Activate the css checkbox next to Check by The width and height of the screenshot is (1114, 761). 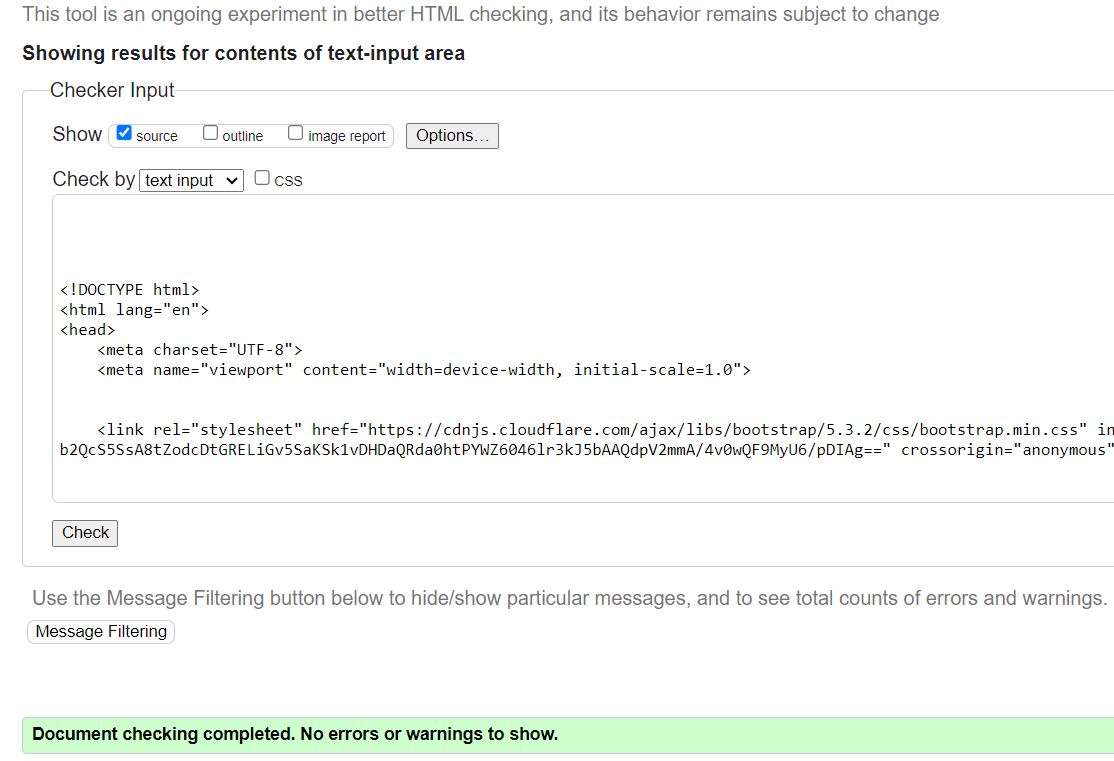261,177
